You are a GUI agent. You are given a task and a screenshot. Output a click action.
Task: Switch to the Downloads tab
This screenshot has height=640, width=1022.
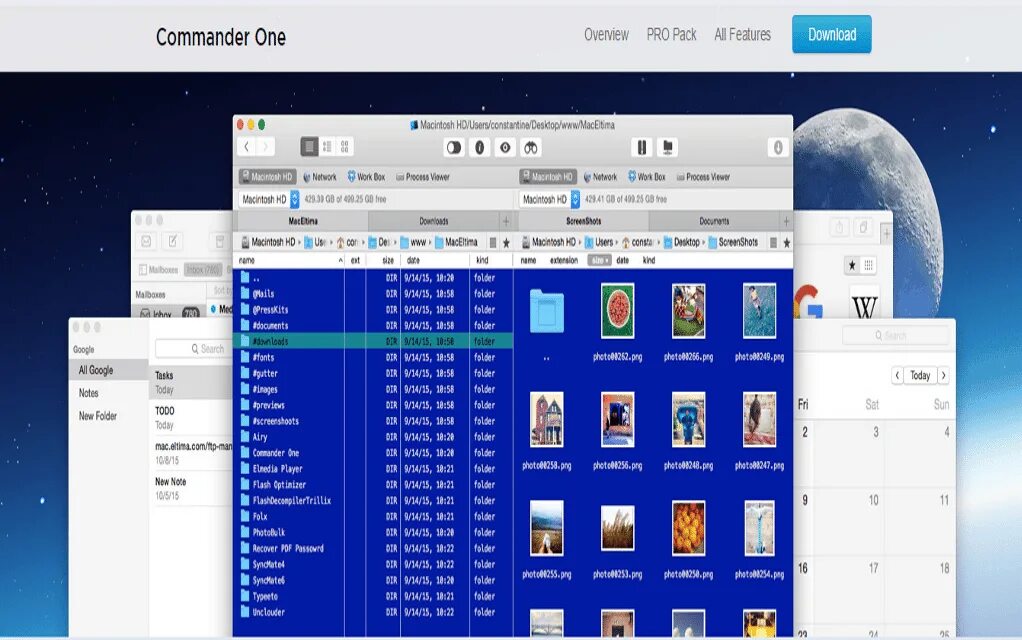(x=433, y=221)
